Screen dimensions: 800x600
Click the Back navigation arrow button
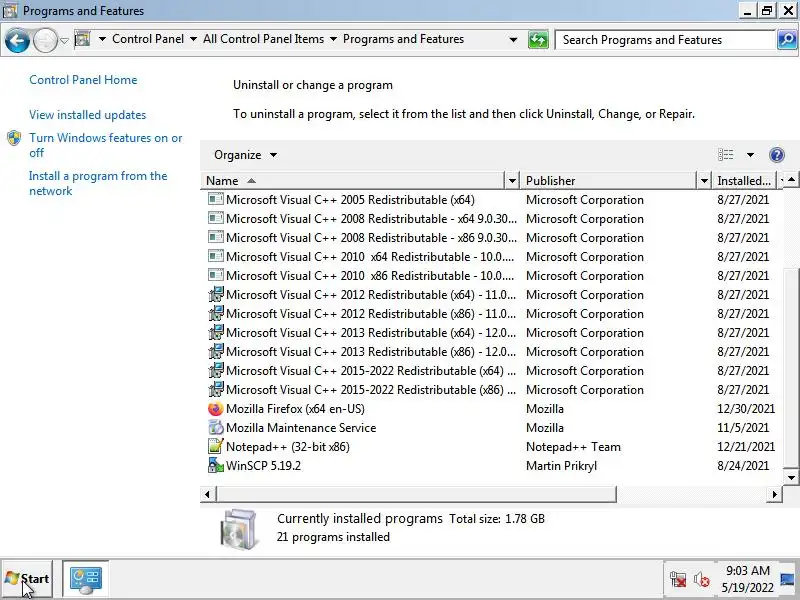click(17, 40)
